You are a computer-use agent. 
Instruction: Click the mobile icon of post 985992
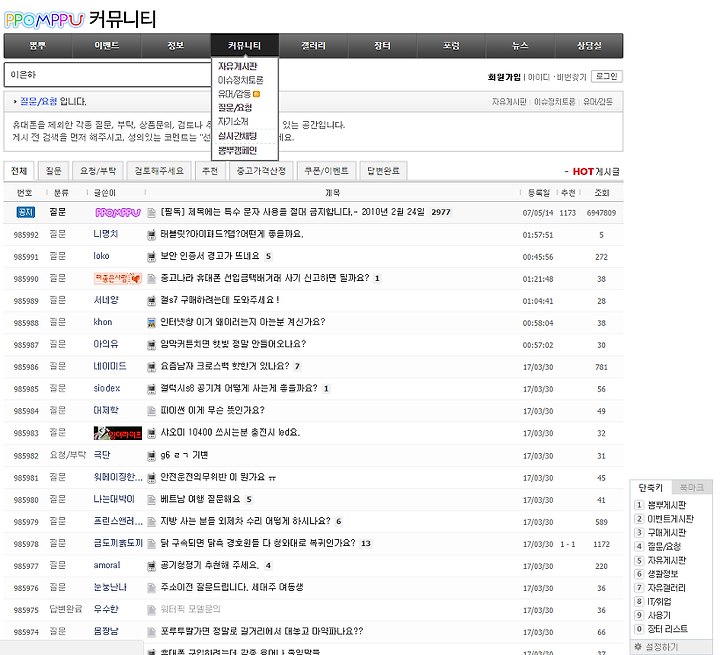(151, 235)
